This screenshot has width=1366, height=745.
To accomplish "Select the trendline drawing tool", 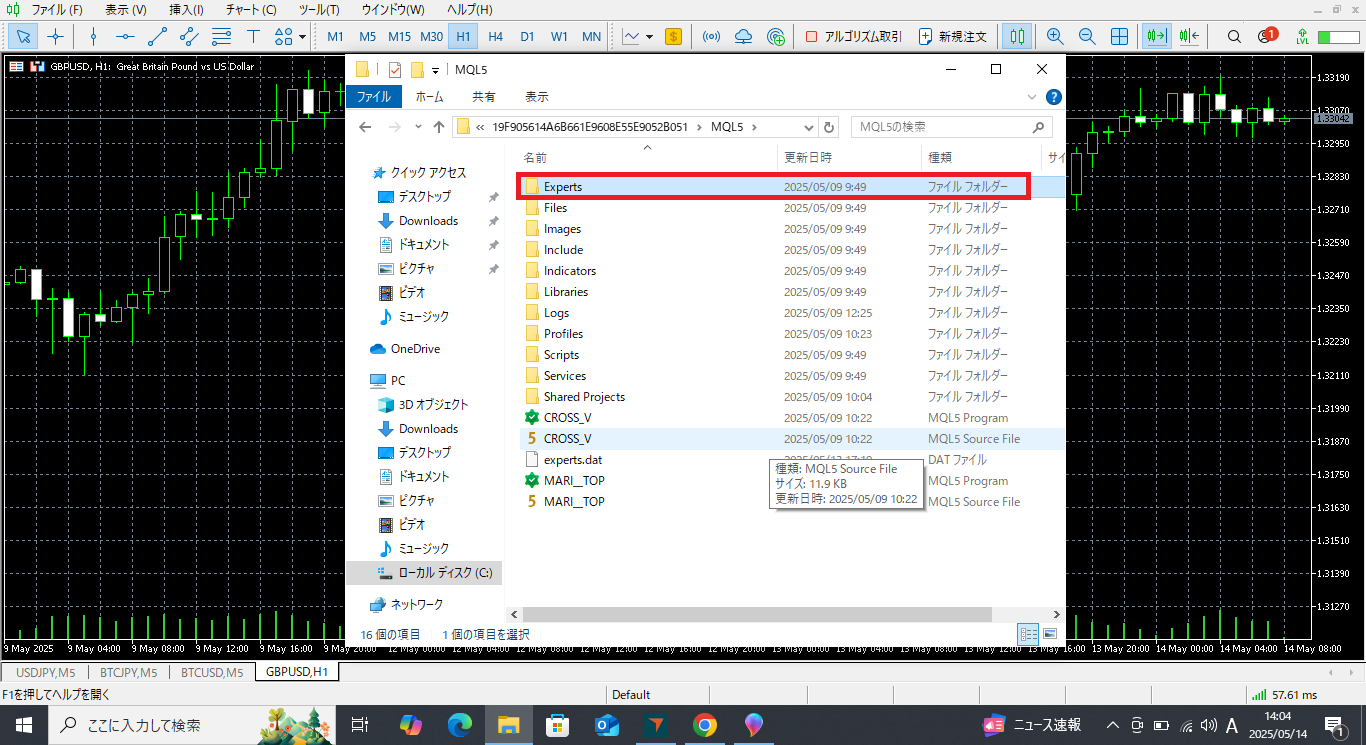I will (x=157, y=37).
